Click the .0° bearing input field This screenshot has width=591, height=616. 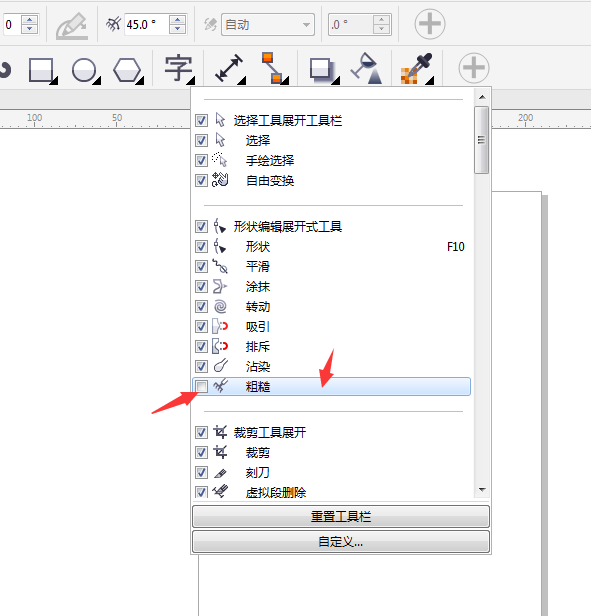(x=351, y=25)
